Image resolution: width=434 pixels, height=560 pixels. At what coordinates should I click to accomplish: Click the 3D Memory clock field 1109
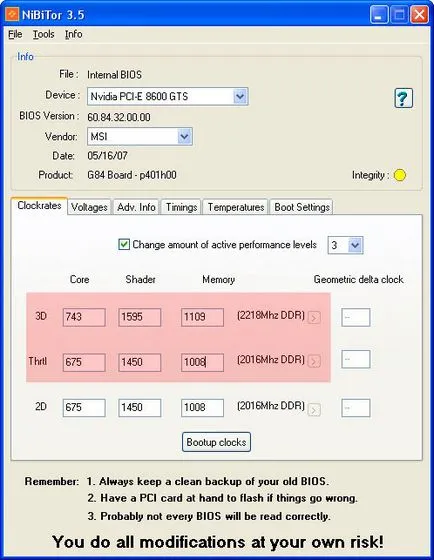[x=202, y=317]
